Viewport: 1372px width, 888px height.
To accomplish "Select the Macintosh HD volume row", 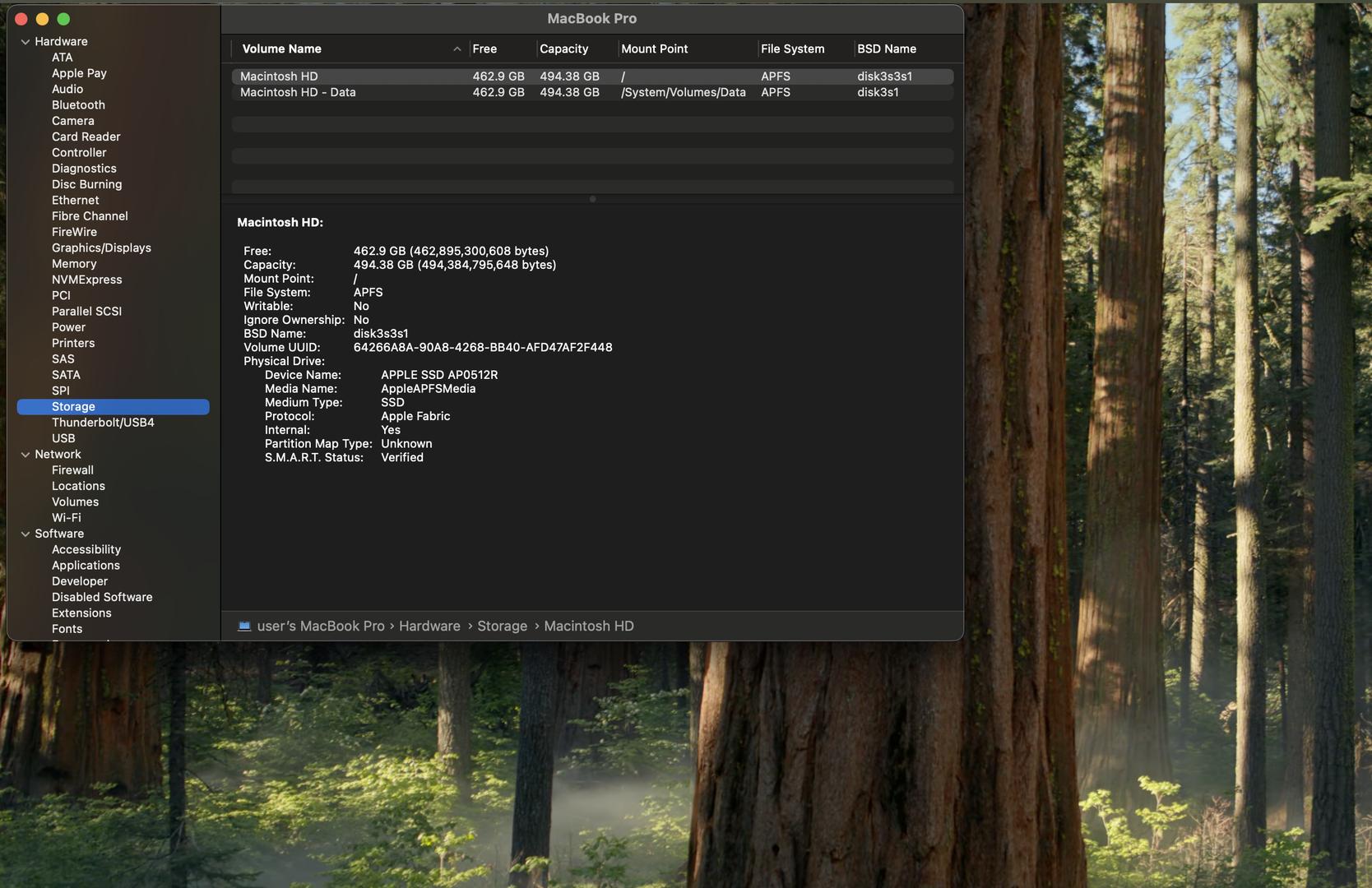I will 592,76.
